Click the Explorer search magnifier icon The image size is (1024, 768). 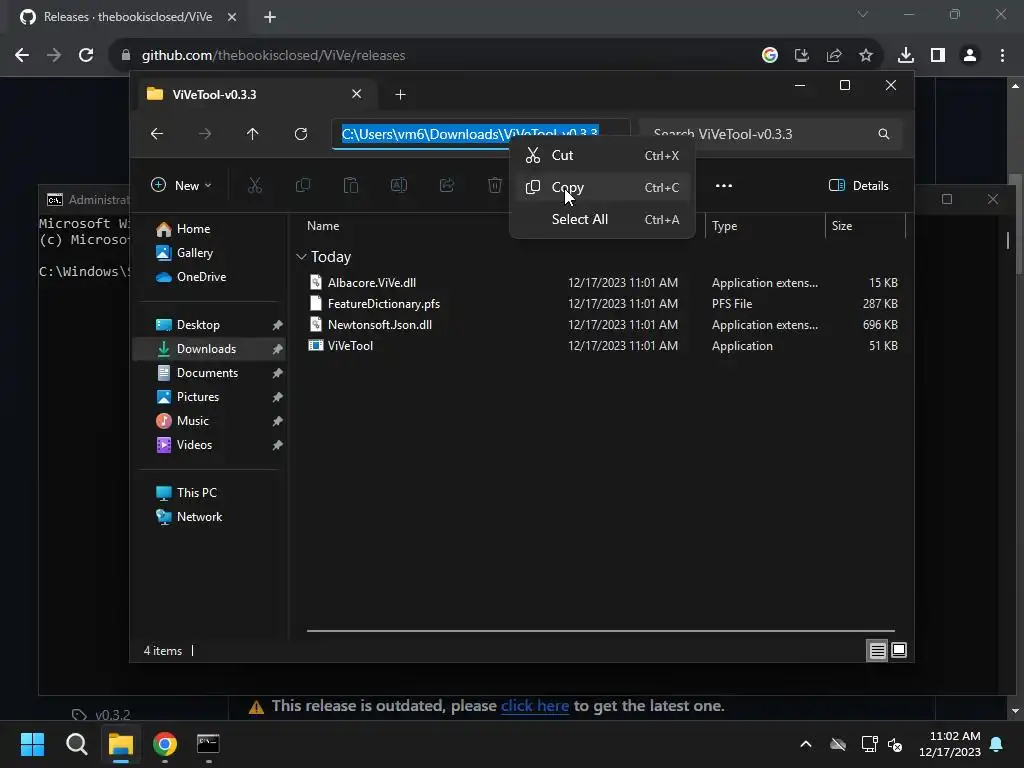coord(884,134)
